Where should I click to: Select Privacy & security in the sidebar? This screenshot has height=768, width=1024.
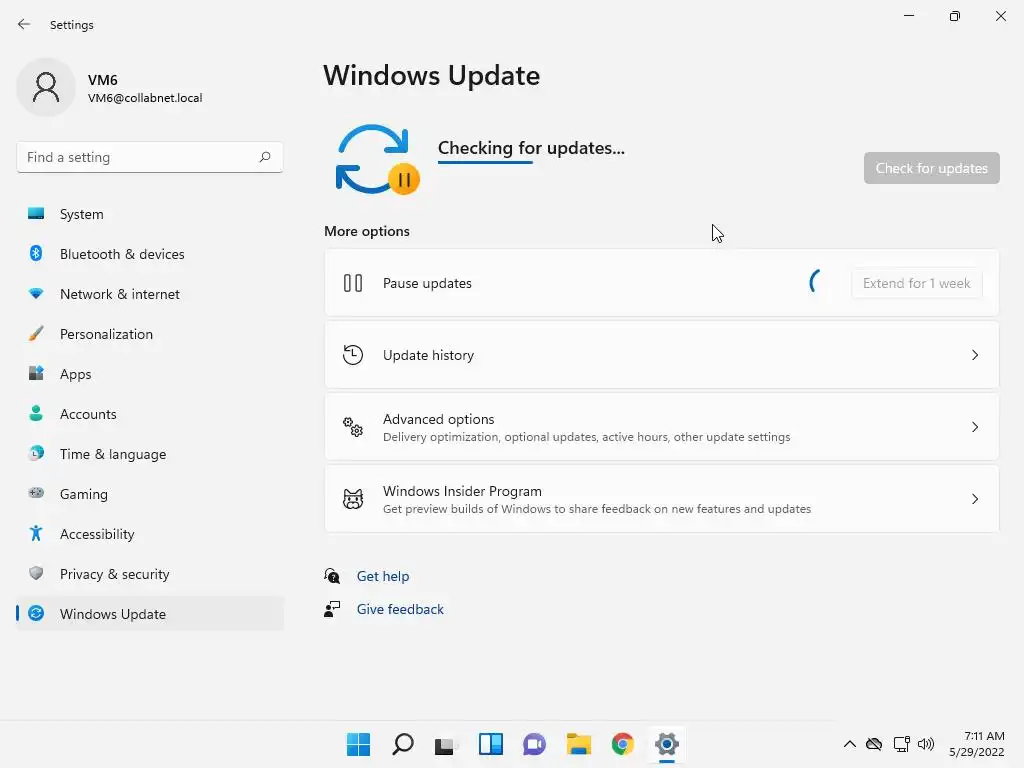[150, 574]
